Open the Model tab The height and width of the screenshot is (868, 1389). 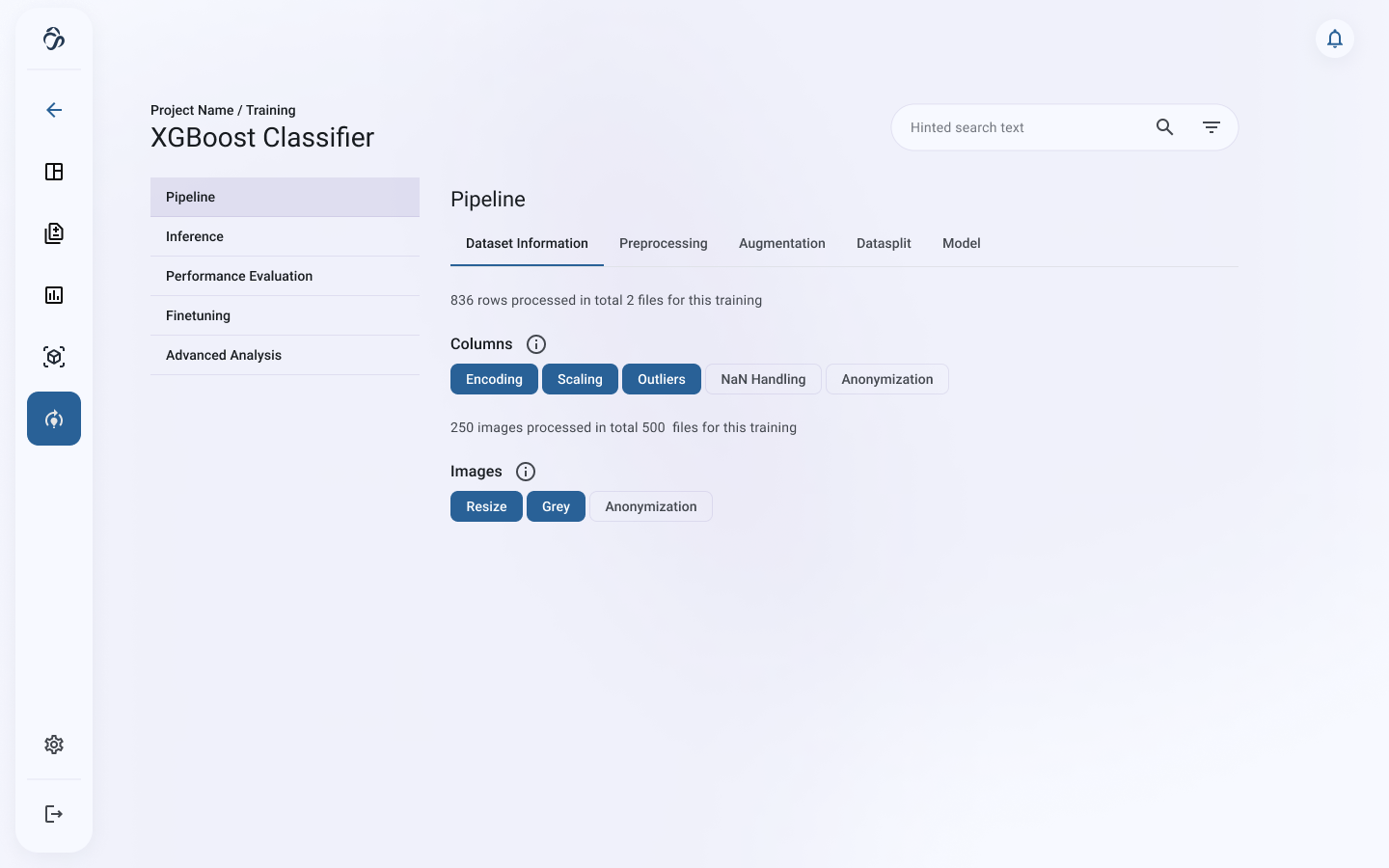962,243
